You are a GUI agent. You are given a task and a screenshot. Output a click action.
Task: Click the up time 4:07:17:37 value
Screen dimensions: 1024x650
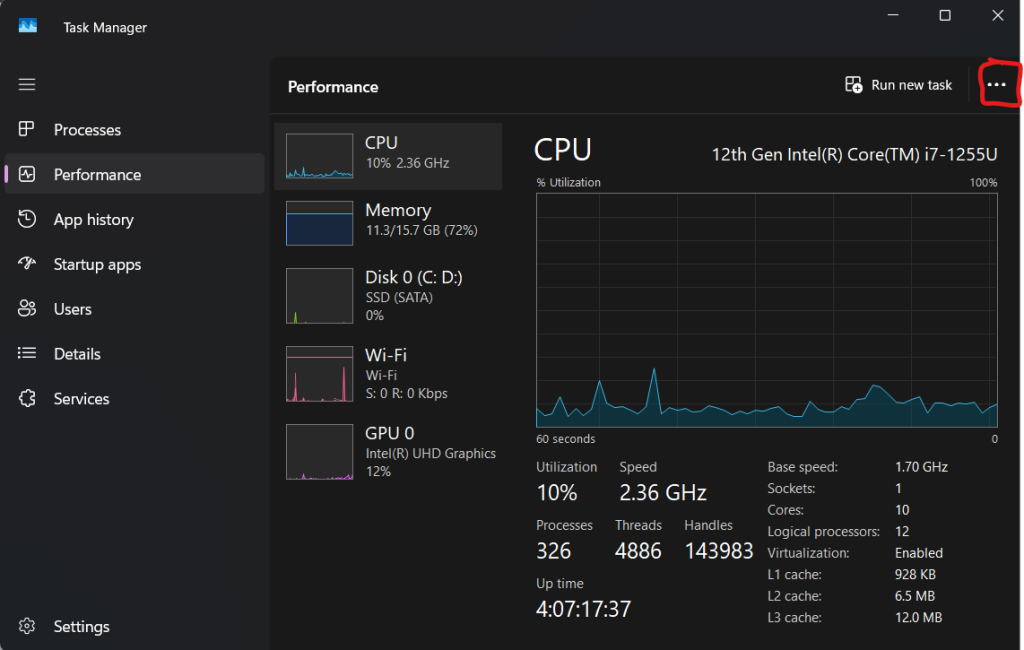coord(584,609)
